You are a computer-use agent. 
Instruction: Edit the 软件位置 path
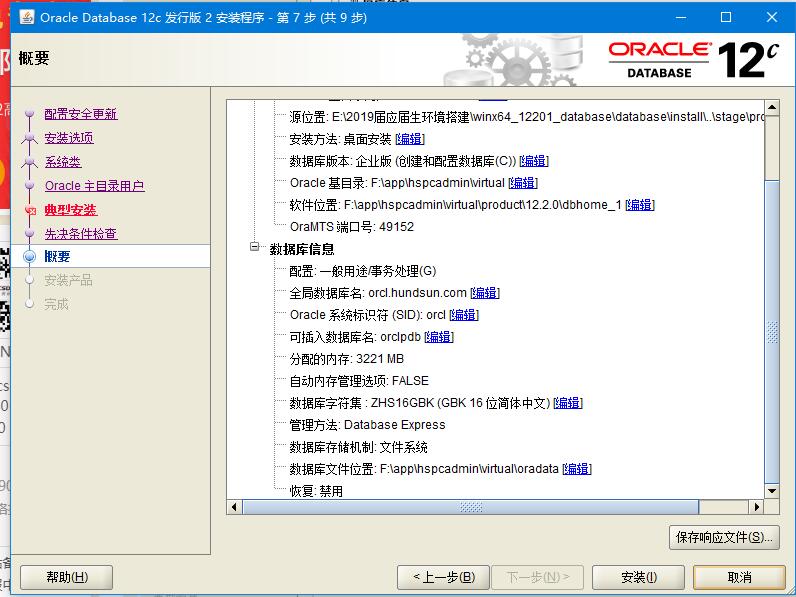pyautogui.click(x=640, y=205)
